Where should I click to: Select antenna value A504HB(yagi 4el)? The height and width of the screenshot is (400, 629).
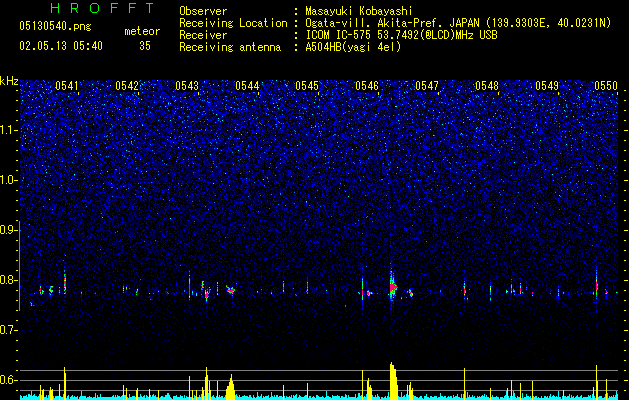(353, 47)
